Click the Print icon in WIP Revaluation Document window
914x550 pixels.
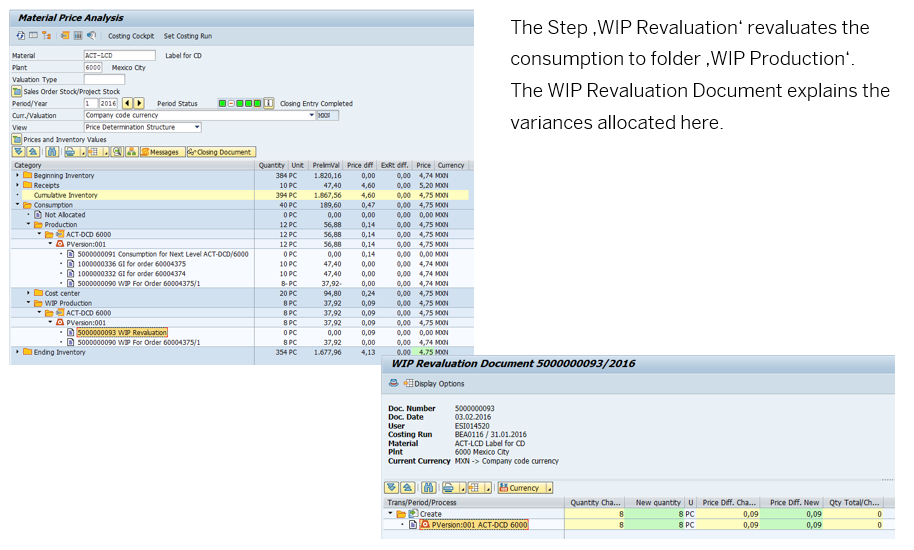coord(393,383)
